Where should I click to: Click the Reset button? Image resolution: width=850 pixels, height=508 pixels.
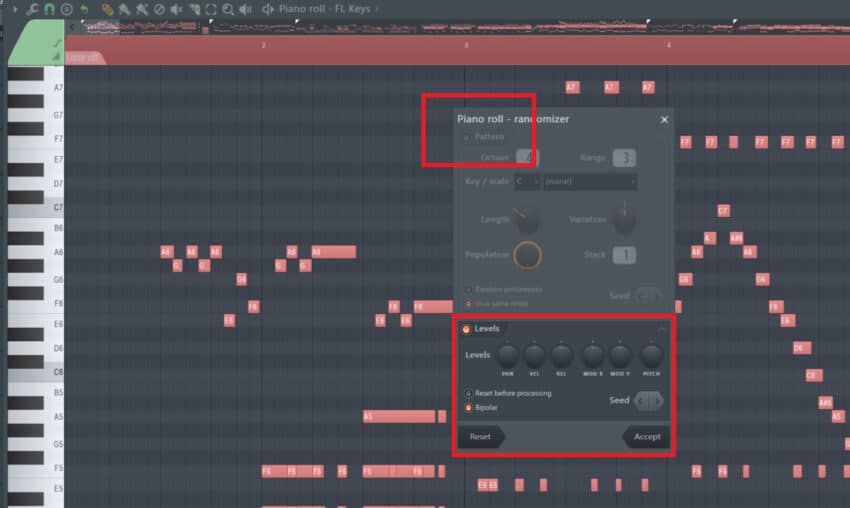coord(480,437)
